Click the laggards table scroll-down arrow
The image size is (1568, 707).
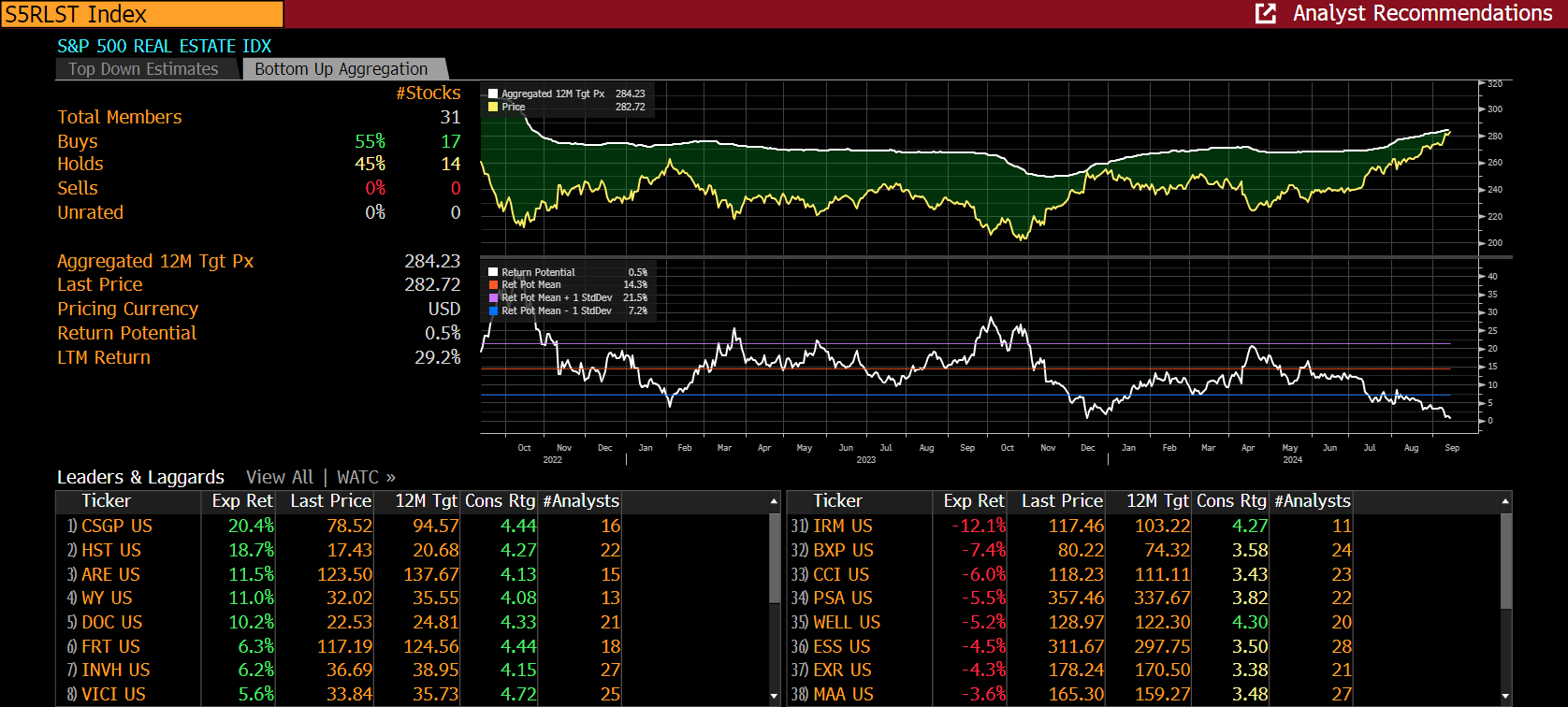click(1505, 697)
